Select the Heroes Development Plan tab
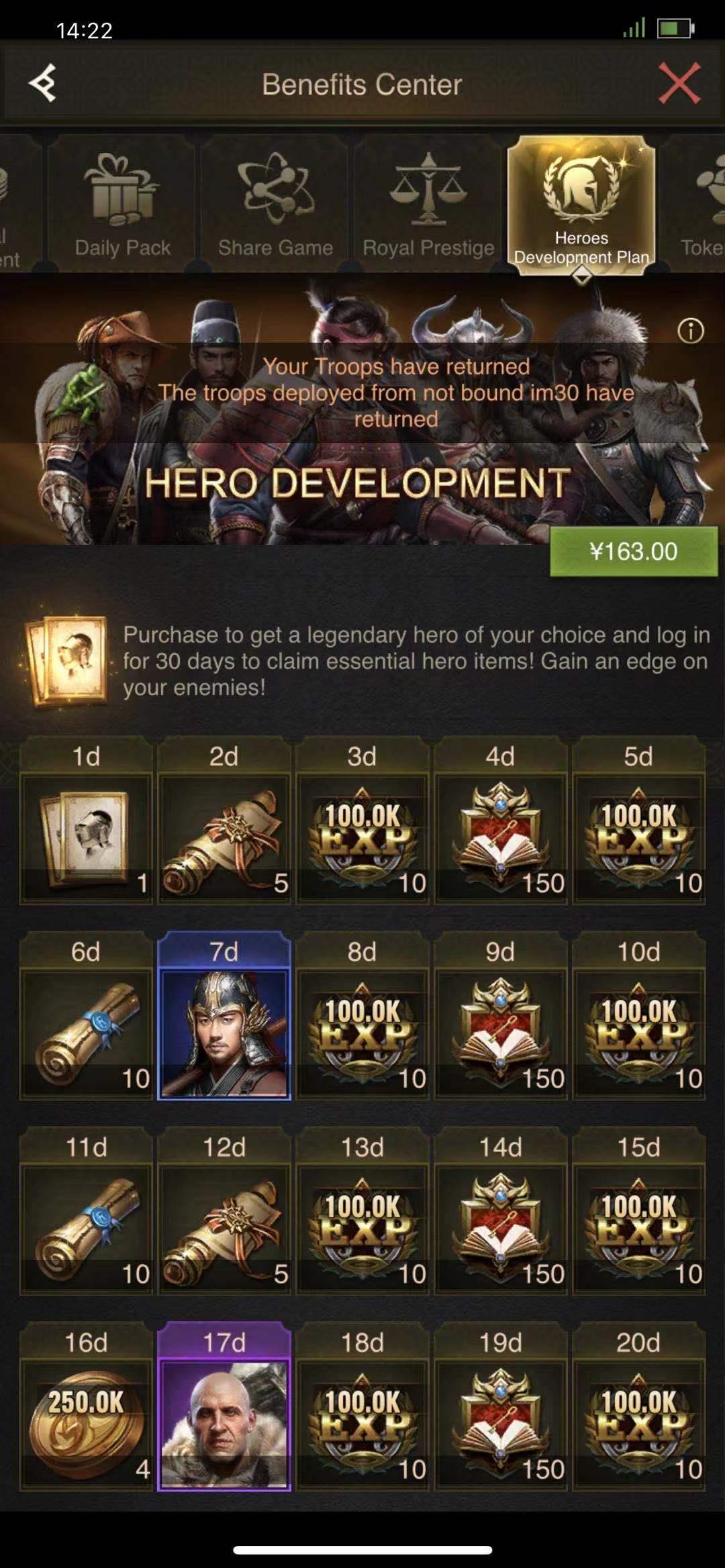The width and height of the screenshot is (725, 1568). [581, 205]
